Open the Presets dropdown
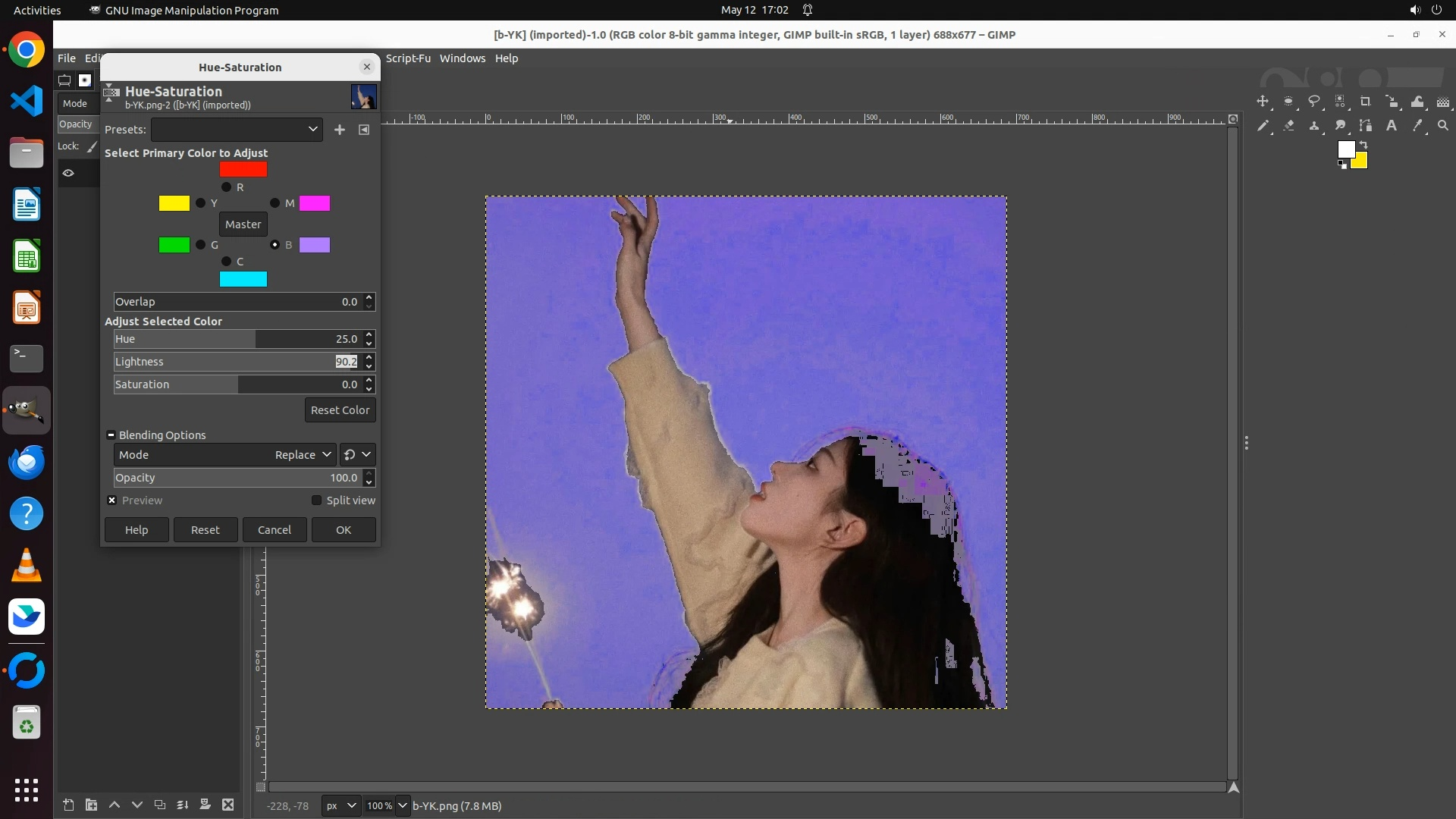This screenshot has height=819, width=1456. coord(237,130)
